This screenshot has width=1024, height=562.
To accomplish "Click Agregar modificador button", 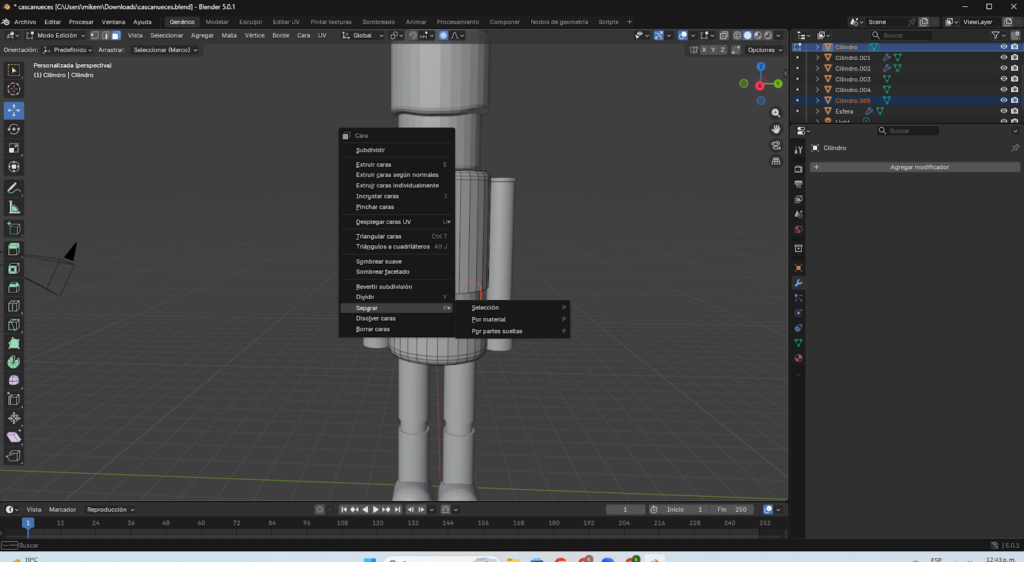I will (918, 167).
